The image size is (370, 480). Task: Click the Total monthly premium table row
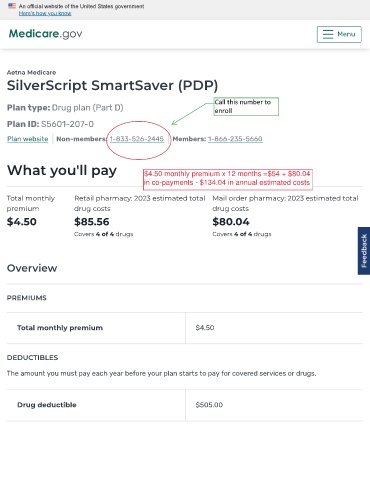[185, 328]
